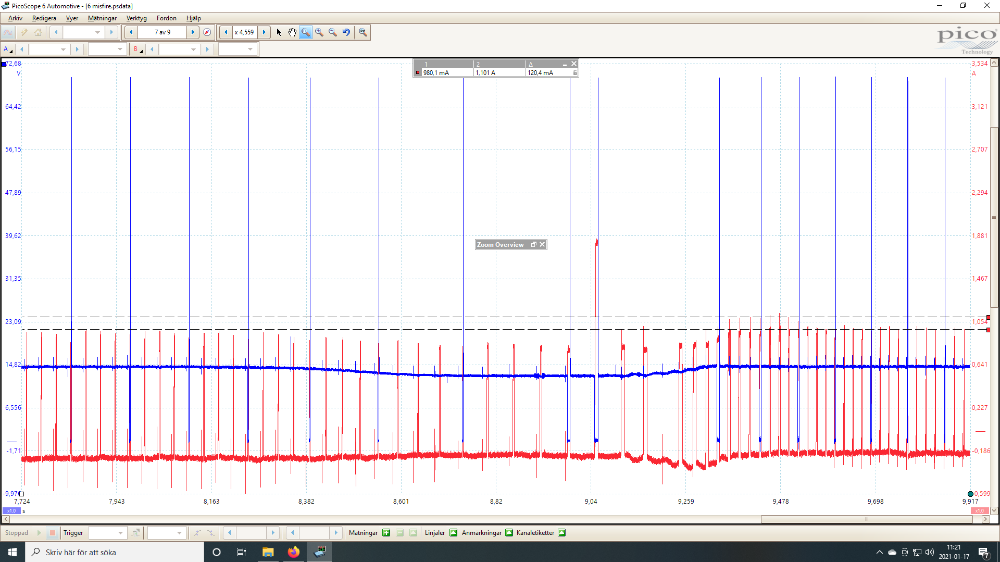Close the Zoom Overview panel

click(x=542, y=244)
